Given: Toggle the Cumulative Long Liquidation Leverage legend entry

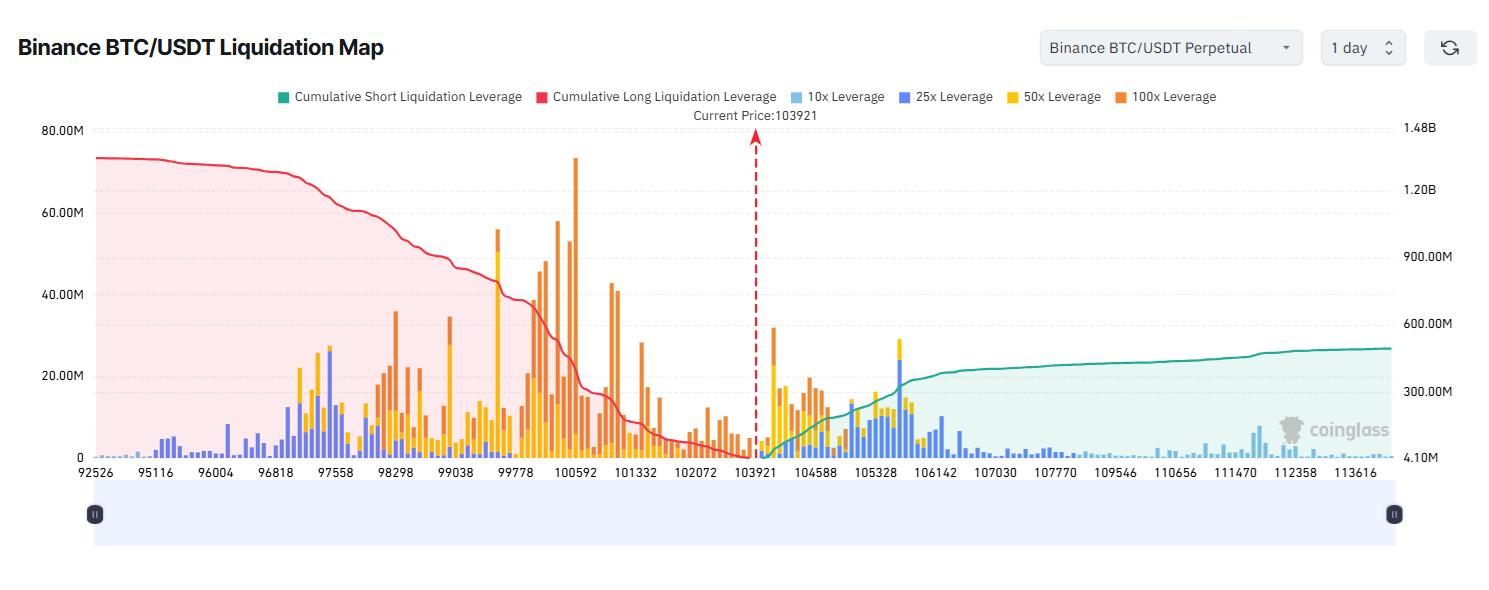Looking at the screenshot, I should click(x=663, y=96).
